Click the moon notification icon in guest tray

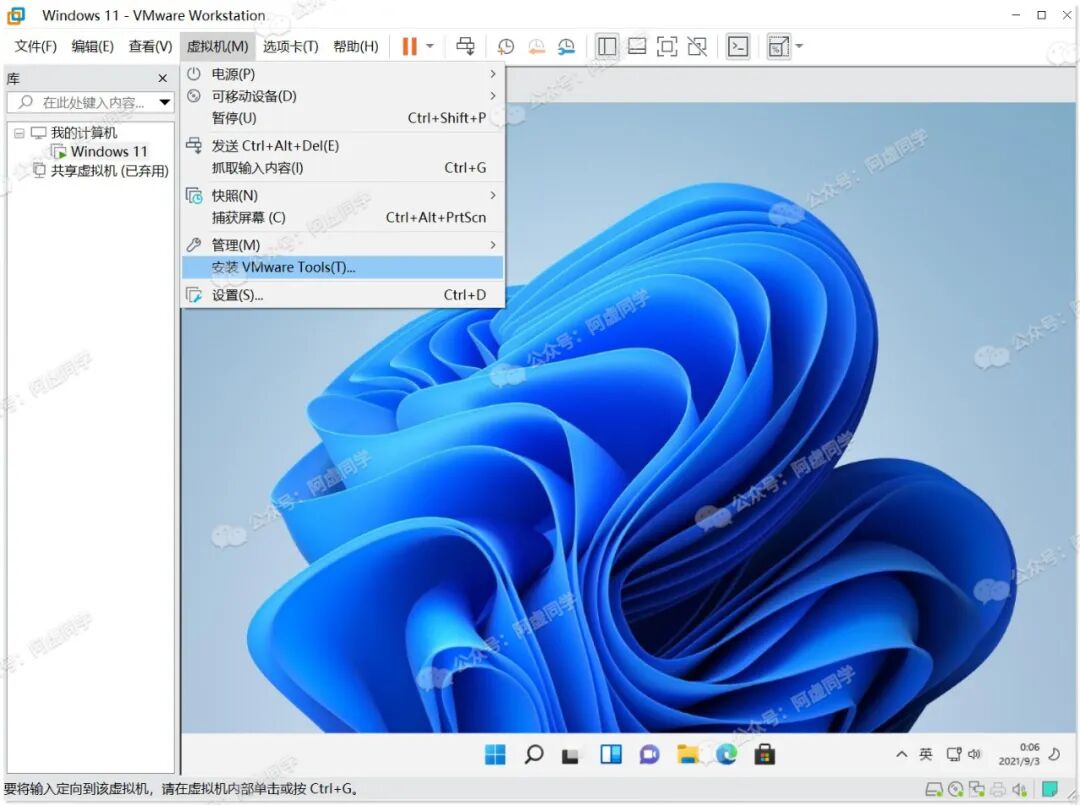1055,755
